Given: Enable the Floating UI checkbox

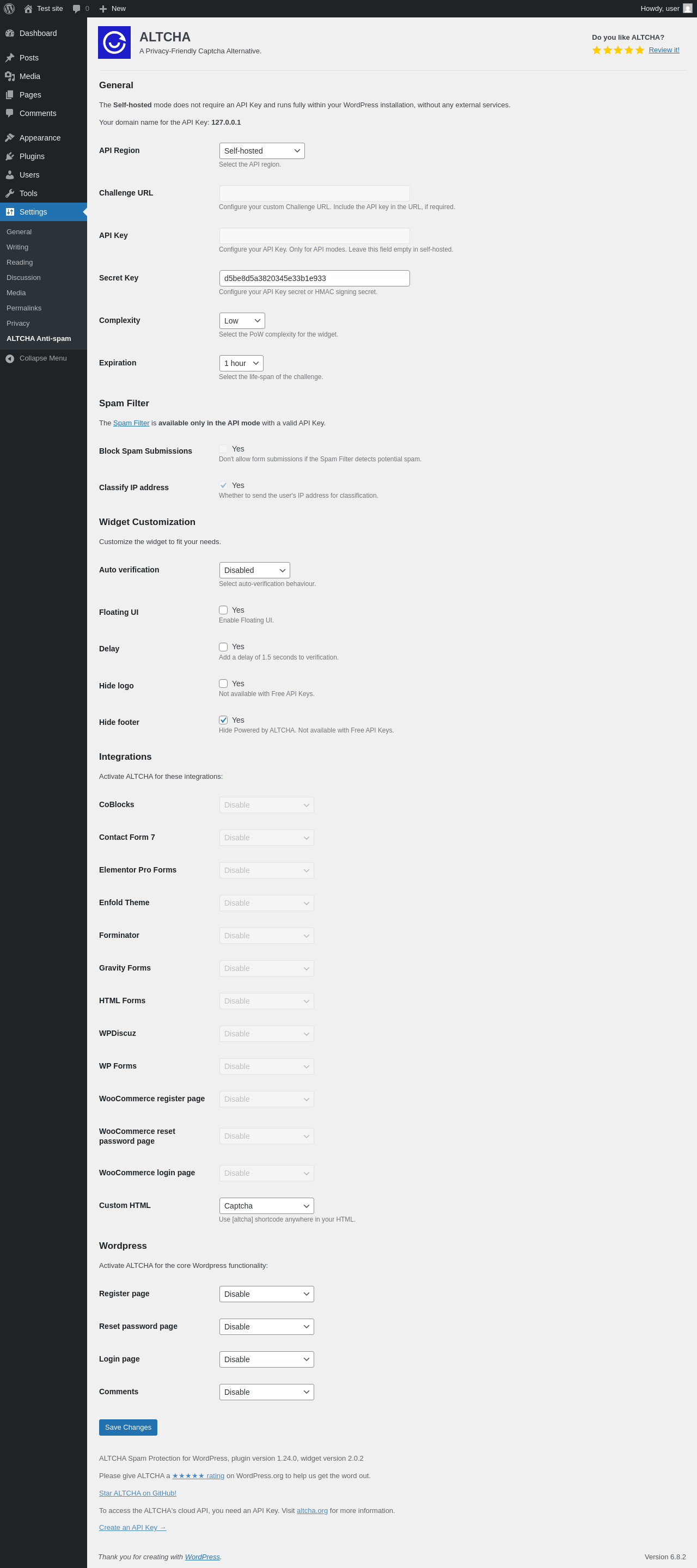Looking at the screenshot, I should (223, 610).
